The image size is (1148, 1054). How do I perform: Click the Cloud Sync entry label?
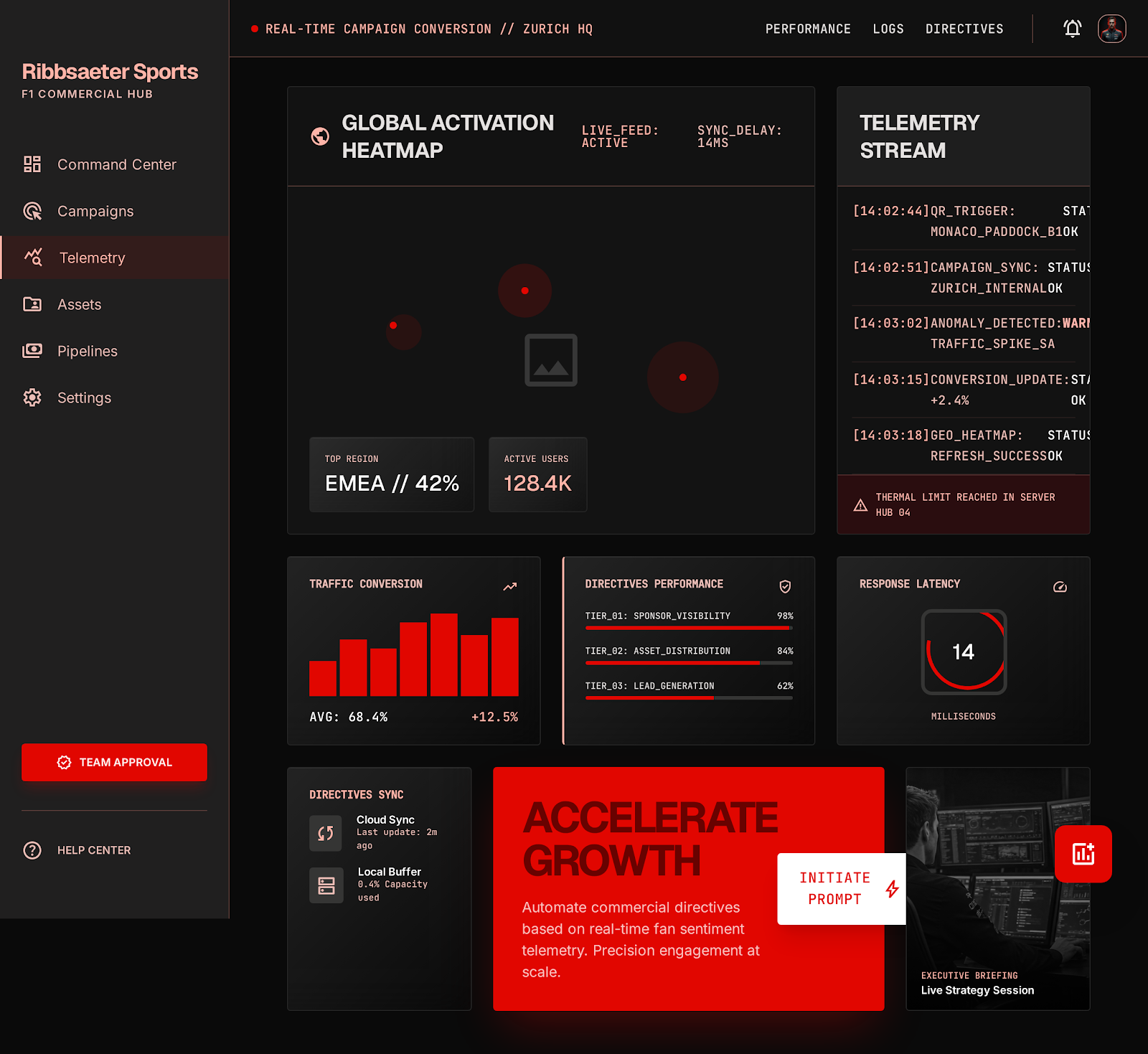point(385,819)
